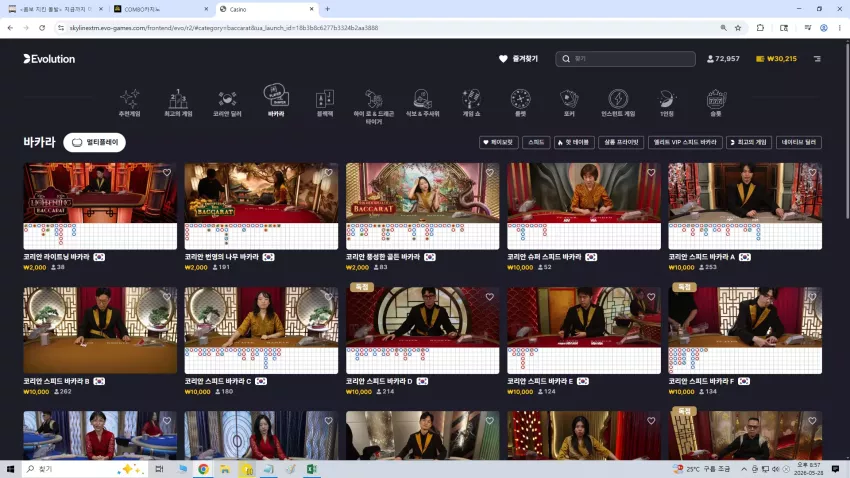Open the Windows Start menu

point(10,469)
